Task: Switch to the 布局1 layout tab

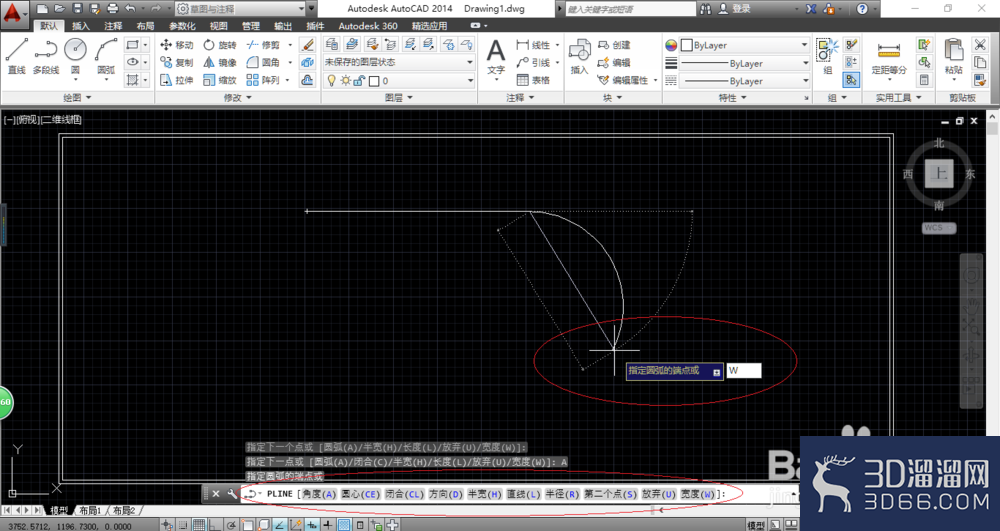Action: click(91, 511)
